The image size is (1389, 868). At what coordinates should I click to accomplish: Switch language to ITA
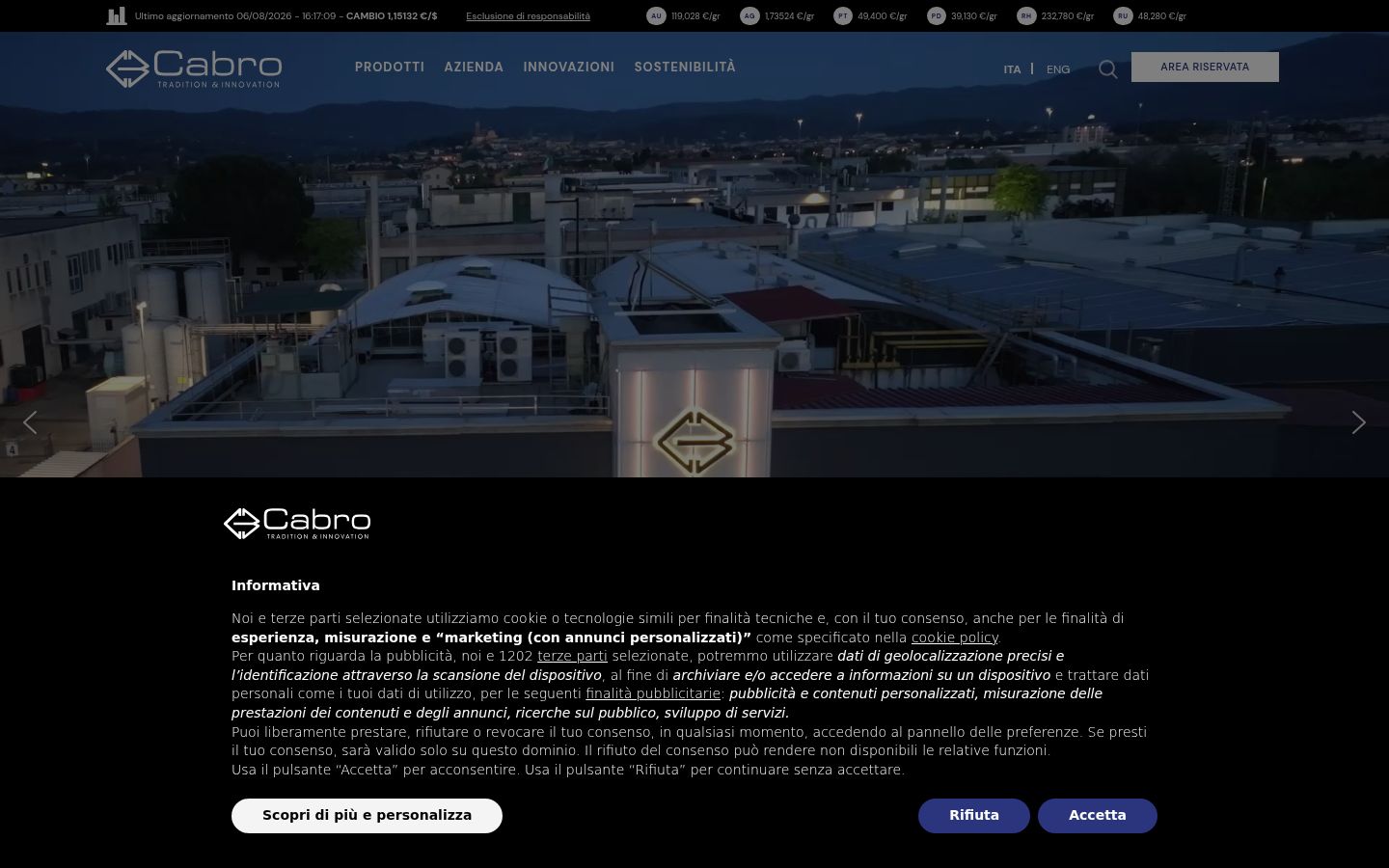tap(1012, 69)
